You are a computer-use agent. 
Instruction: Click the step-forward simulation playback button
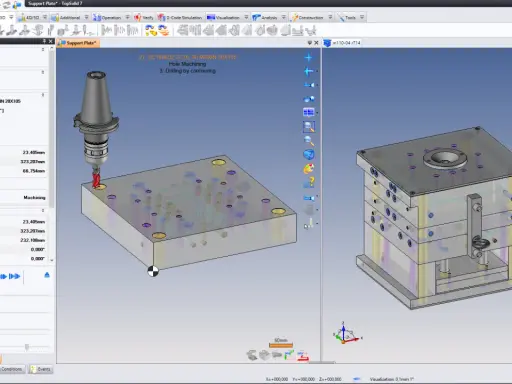click(x=3, y=276)
